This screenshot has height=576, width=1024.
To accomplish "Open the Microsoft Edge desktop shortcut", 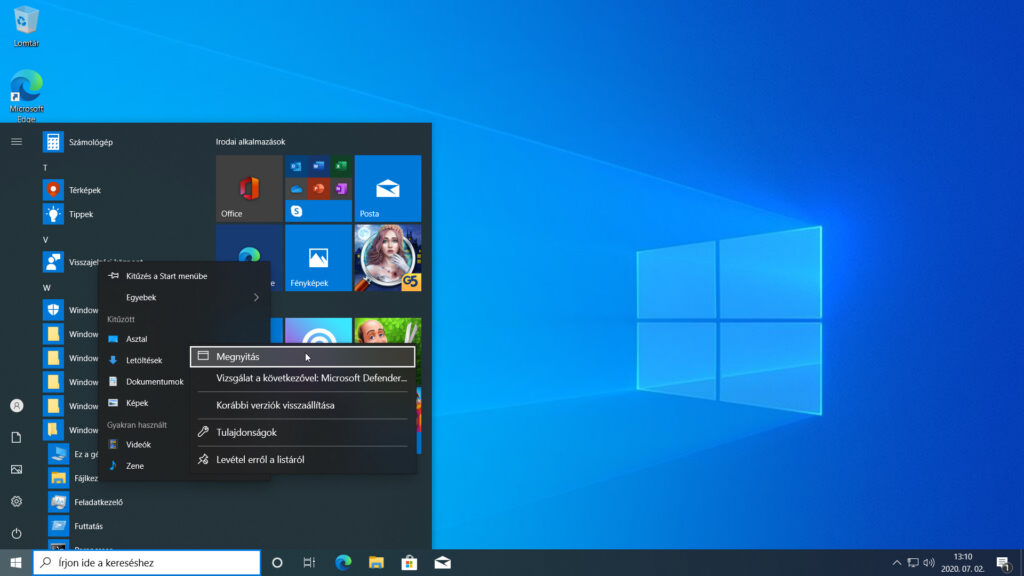I will coord(27,96).
